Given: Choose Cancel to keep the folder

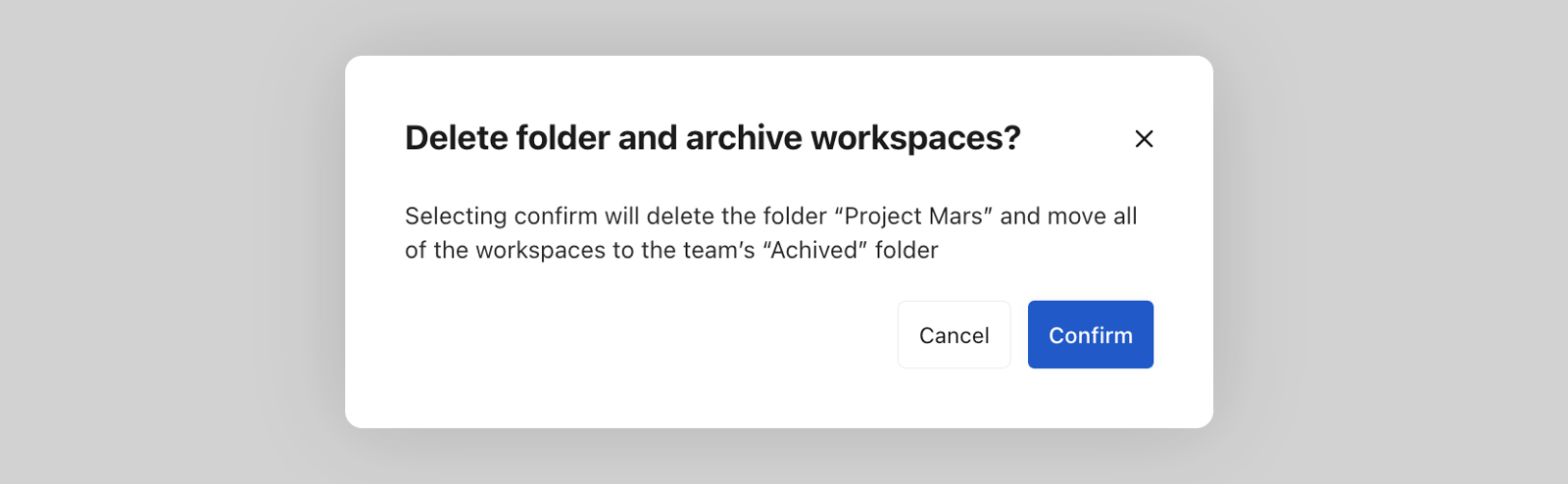Looking at the screenshot, I should [x=954, y=335].
